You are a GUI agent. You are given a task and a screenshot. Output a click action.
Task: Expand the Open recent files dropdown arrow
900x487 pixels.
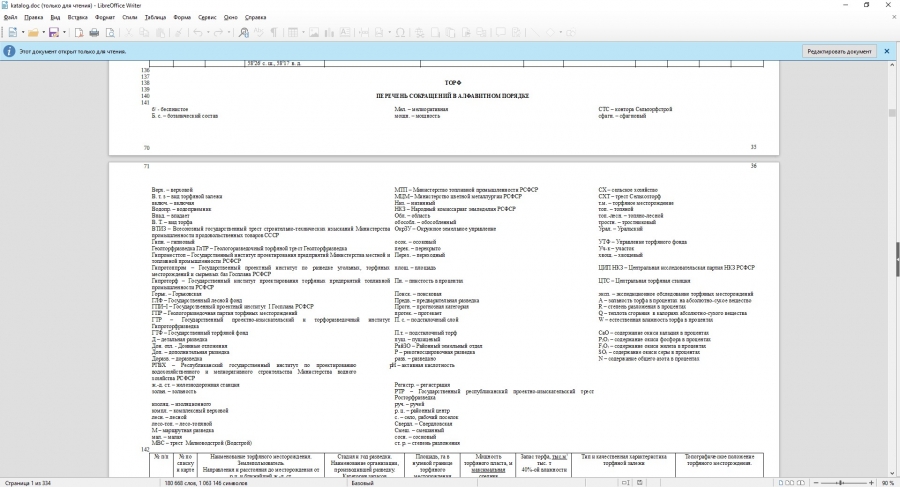(x=43, y=33)
